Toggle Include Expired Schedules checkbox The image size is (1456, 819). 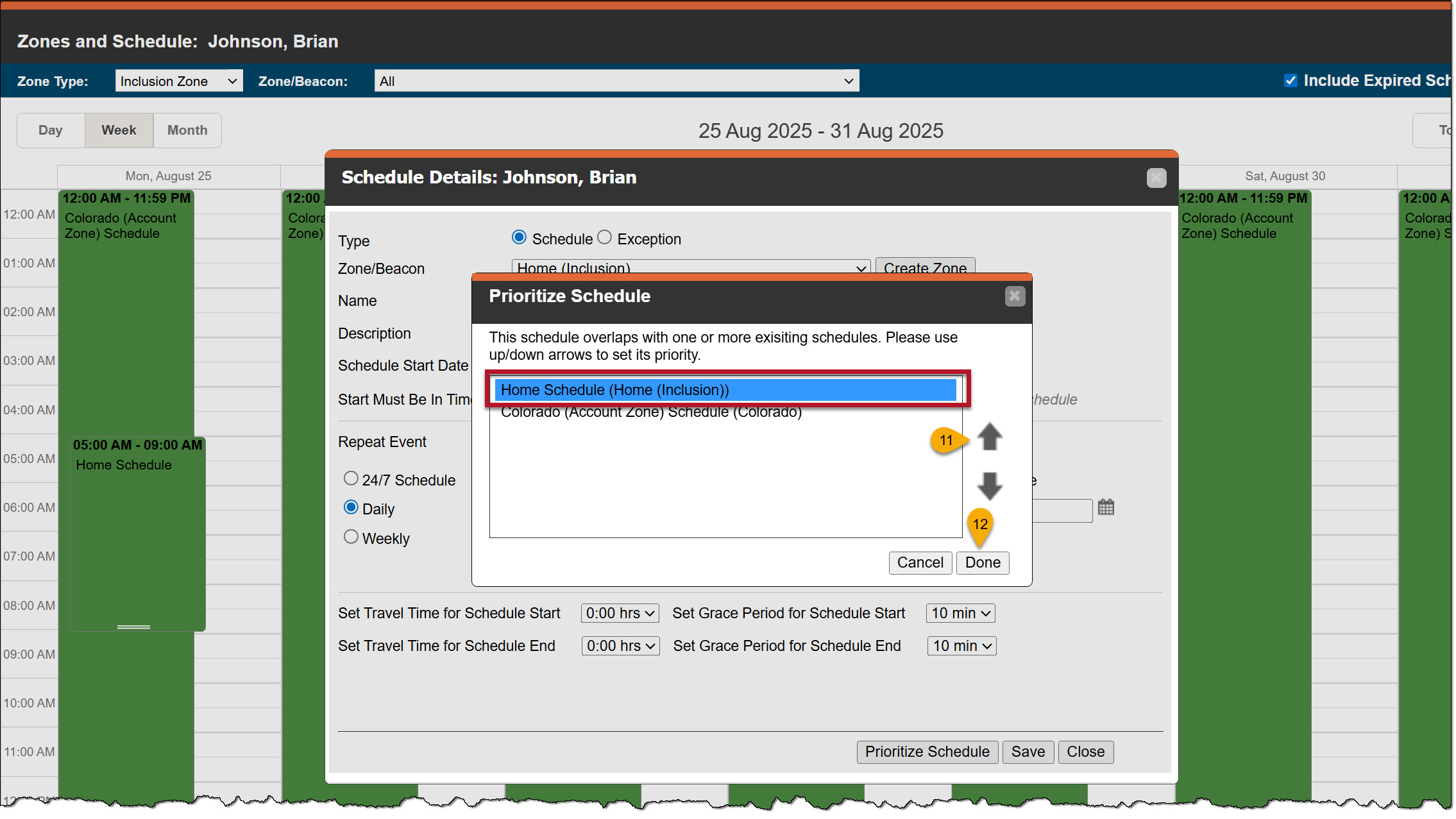pos(1291,81)
